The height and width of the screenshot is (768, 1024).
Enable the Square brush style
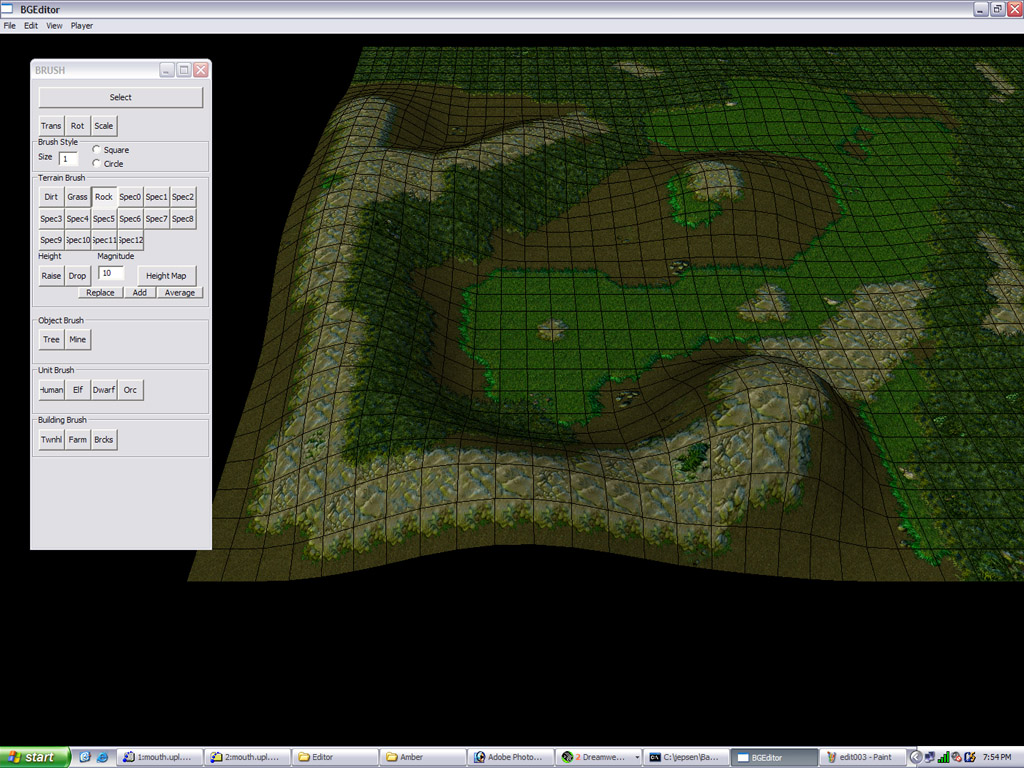point(97,150)
